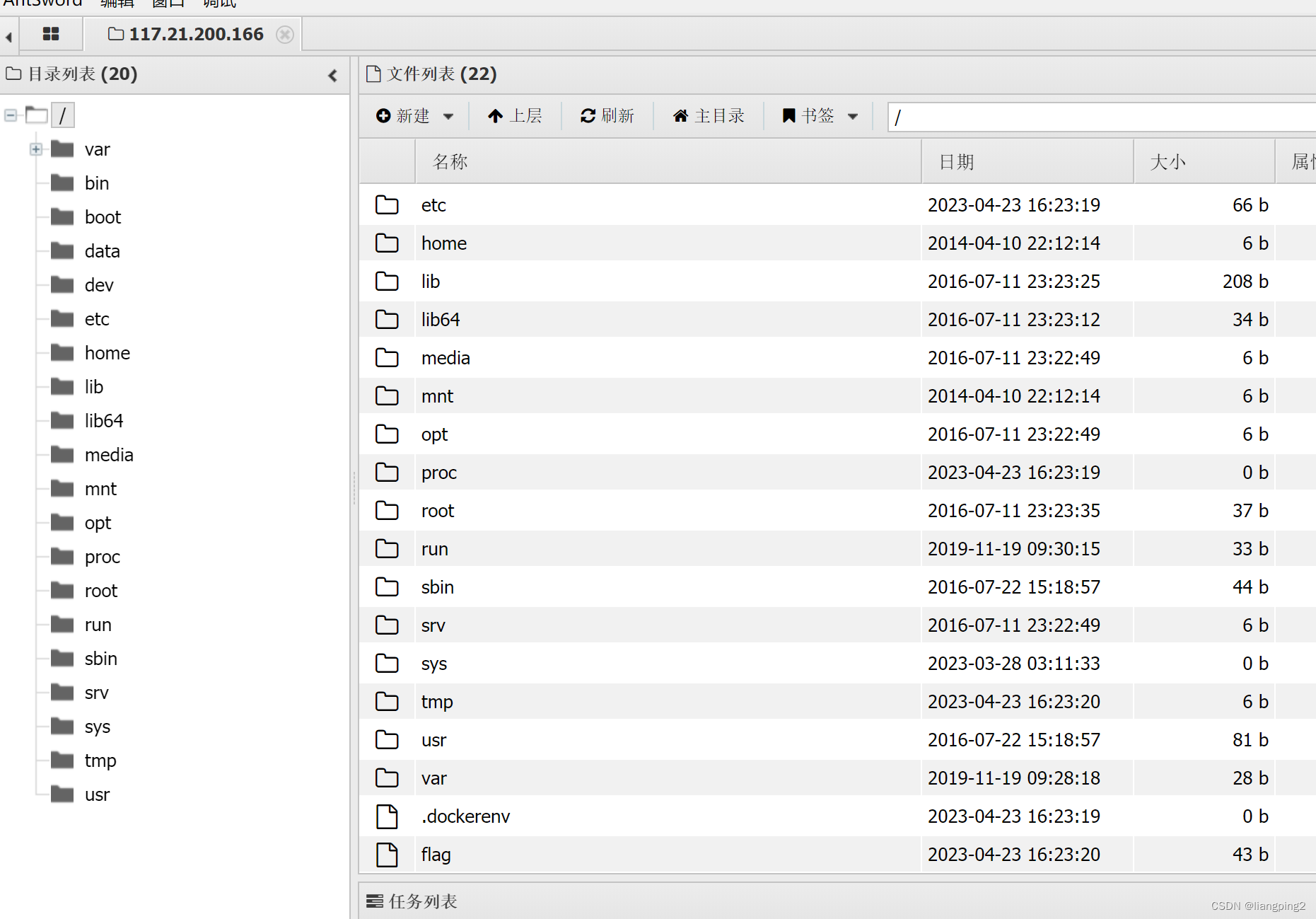The image size is (1316, 919).
Task: Select the sbin folder in tree
Action: 100,659
